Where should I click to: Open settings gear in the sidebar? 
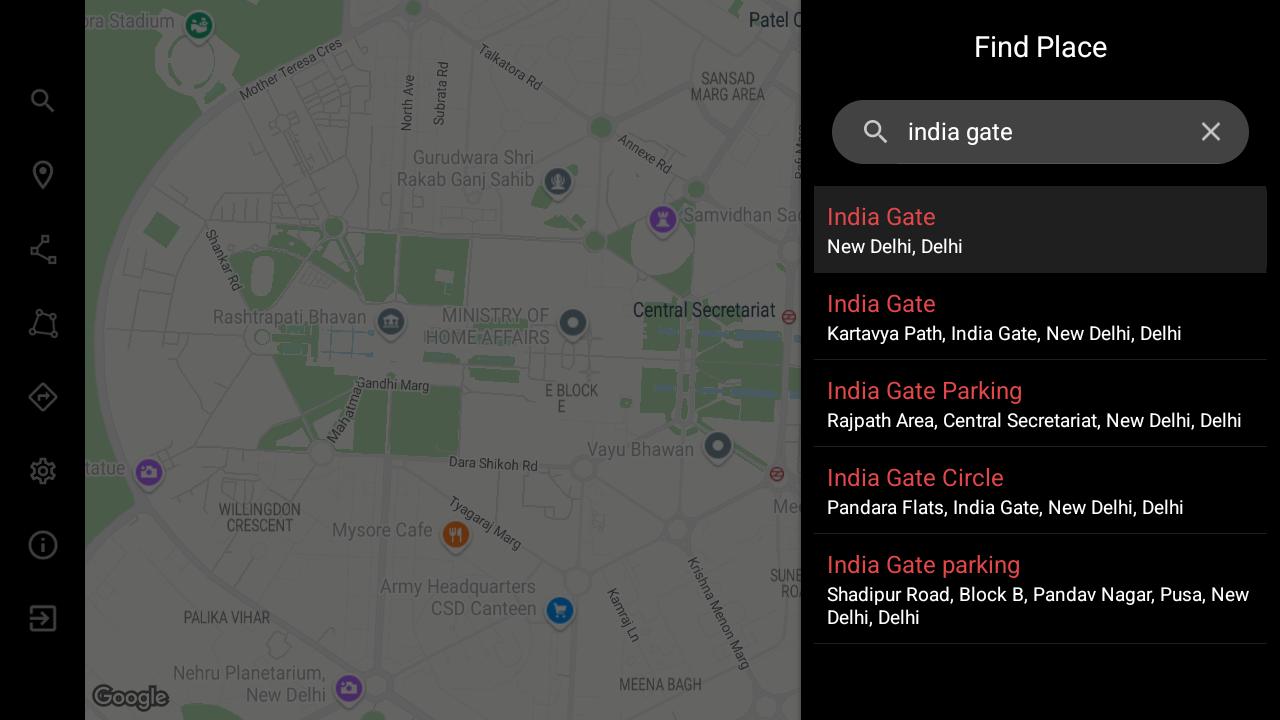tap(42, 471)
